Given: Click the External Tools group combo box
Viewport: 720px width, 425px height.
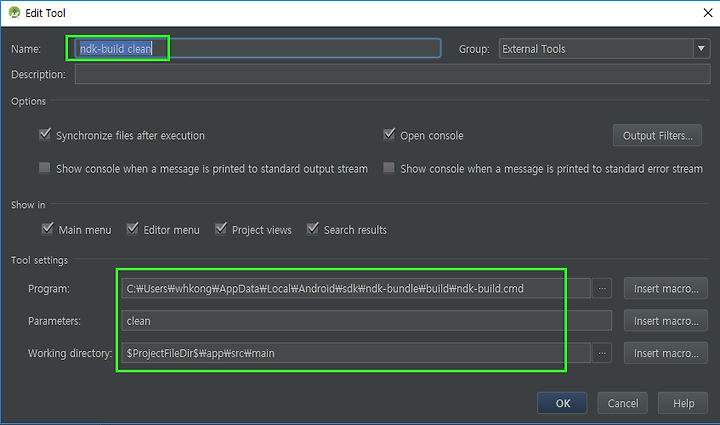Looking at the screenshot, I should 604,49.
